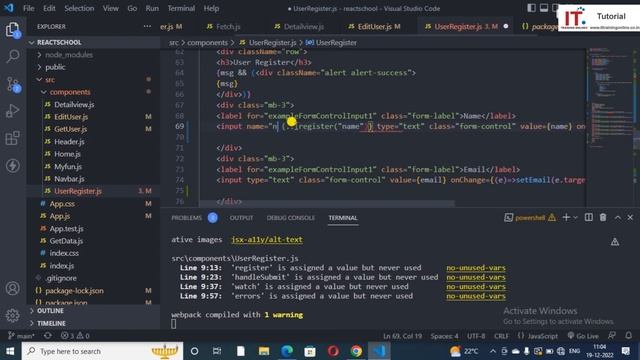Open Source Control view in activity bar
The width and height of the screenshot is (640, 360).
tap(13, 84)
